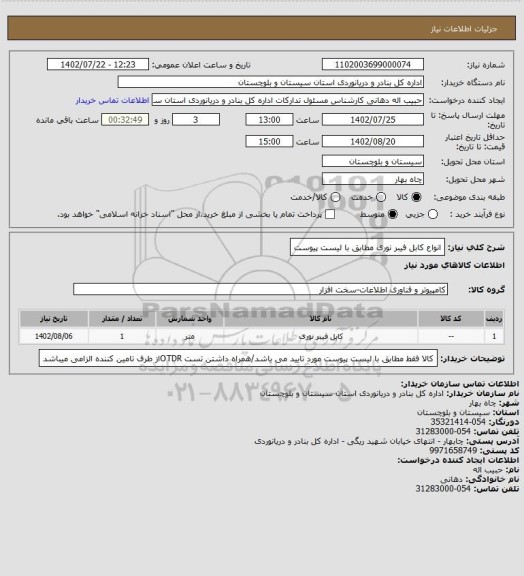
Task: Click the اطلاعات تماس سازمان خریدار heading
Action: pos(460,384)
